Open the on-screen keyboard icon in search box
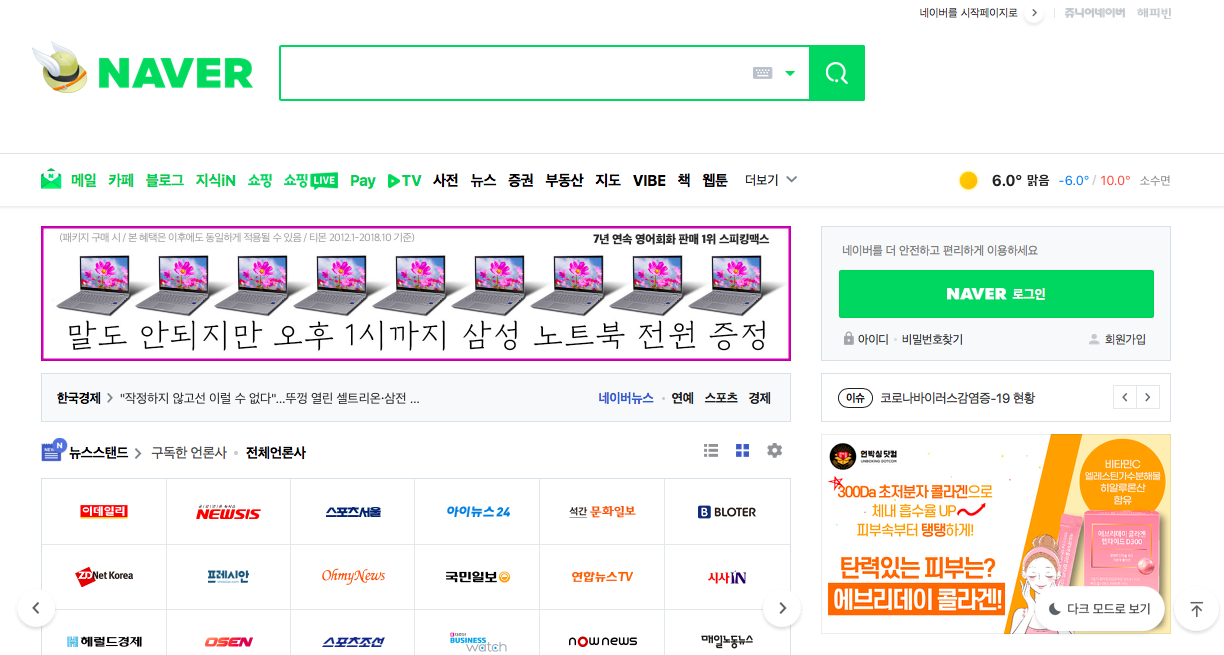The image size is (1224, 655). [762, 73]
